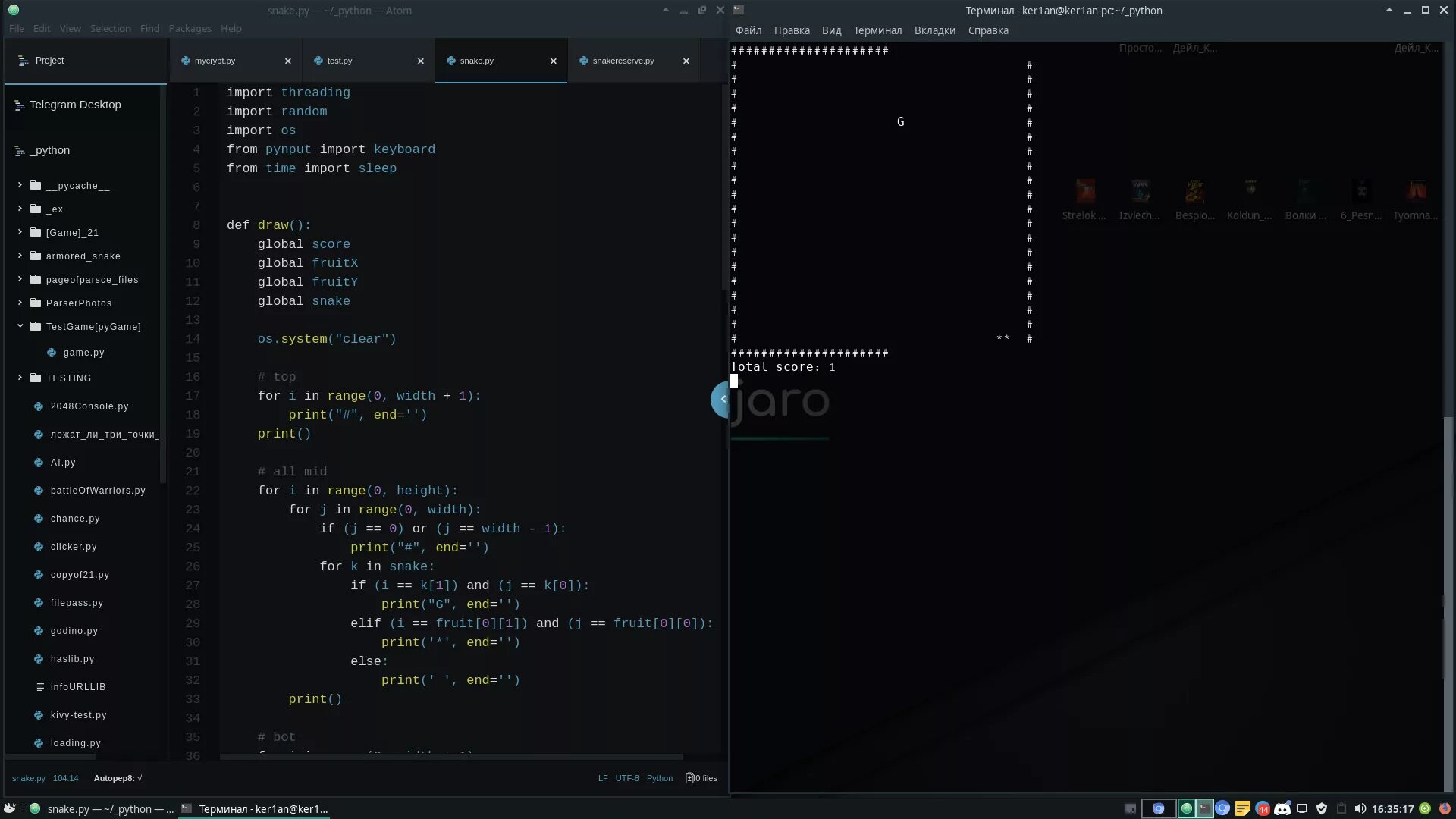Screen dimensions: 1456x819
Task: Click the UTF-8 encoding indicator in status bar
Action: click(x=626, y=778)
